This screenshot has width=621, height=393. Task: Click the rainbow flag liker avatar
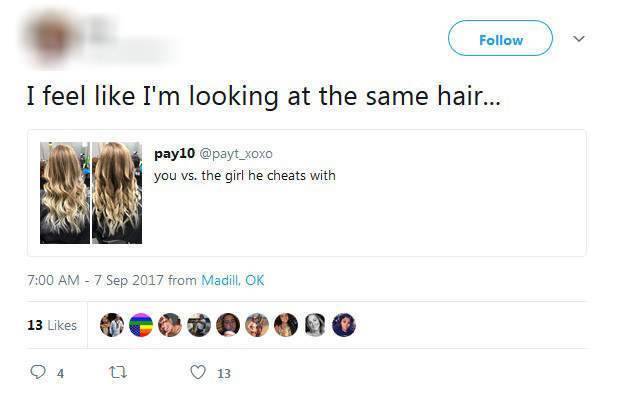141,325
